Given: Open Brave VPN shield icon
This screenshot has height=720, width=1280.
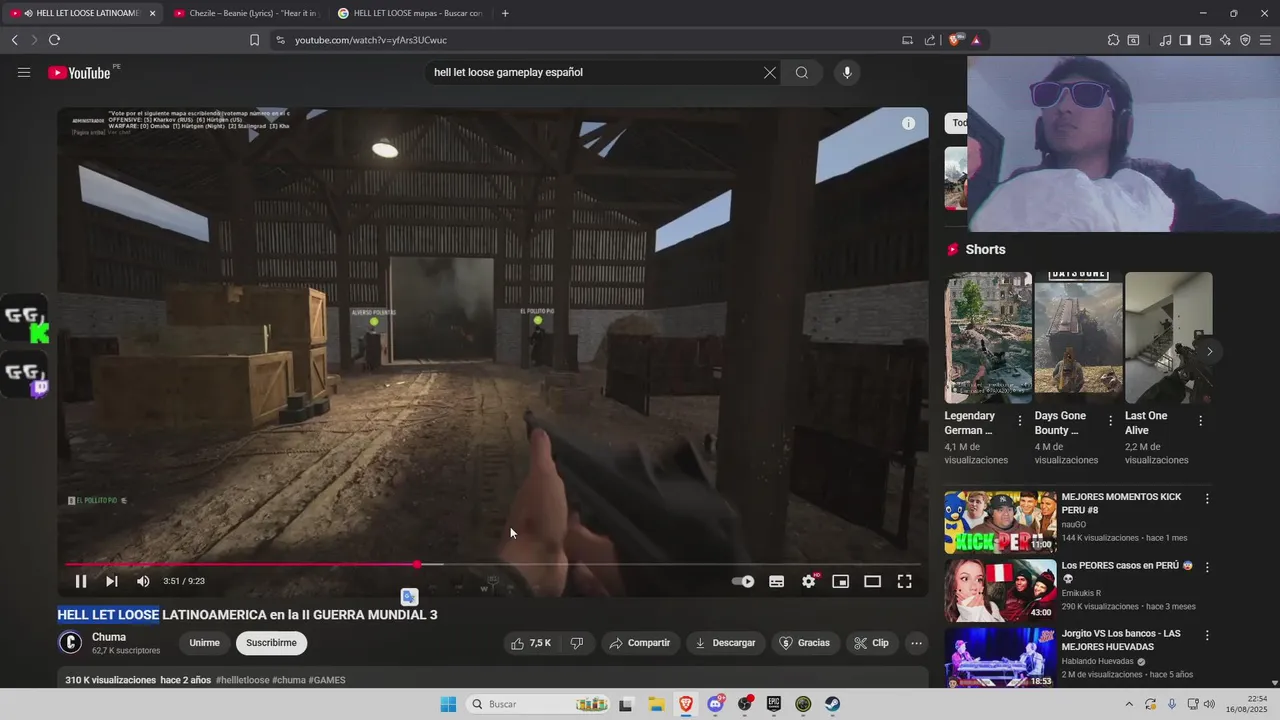Looking at the screenshot, I should point(1245,40).
